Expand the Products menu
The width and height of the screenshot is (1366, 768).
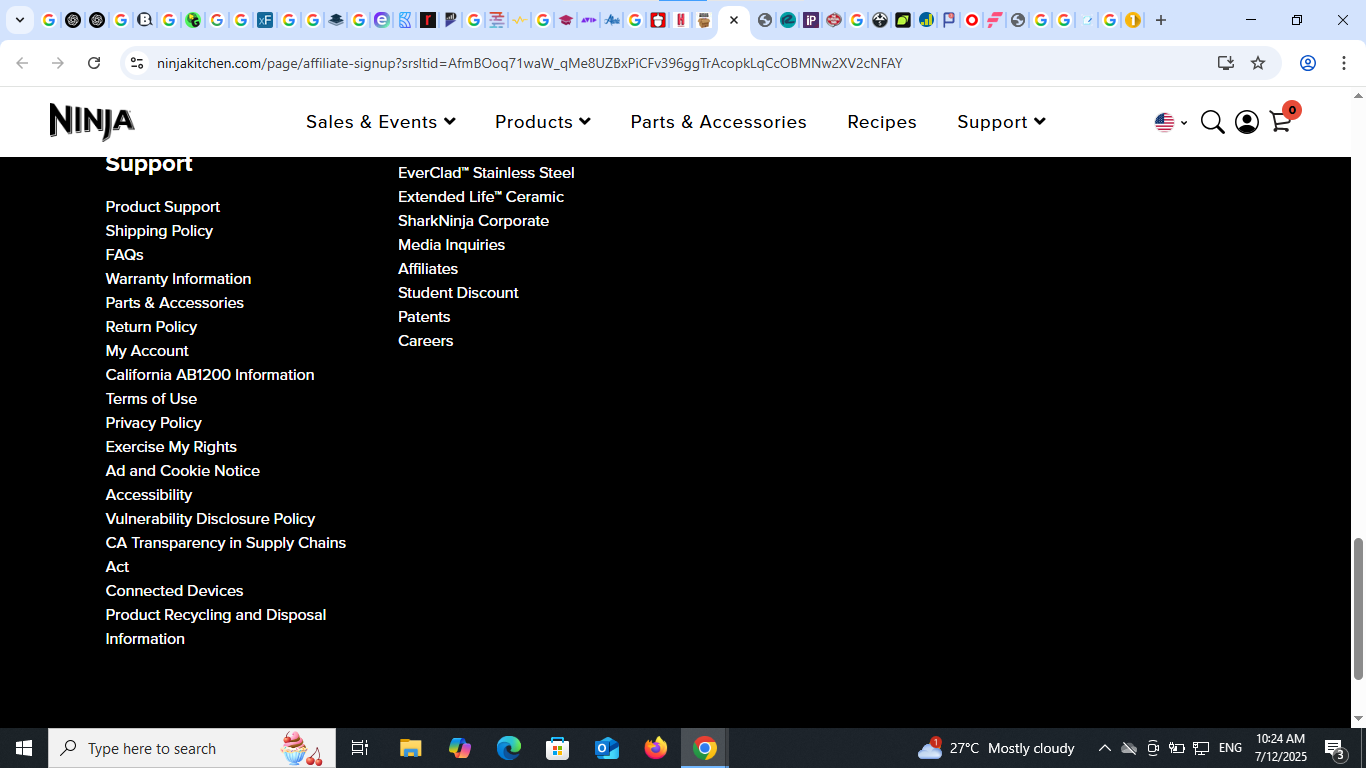(x=543, y=122)
